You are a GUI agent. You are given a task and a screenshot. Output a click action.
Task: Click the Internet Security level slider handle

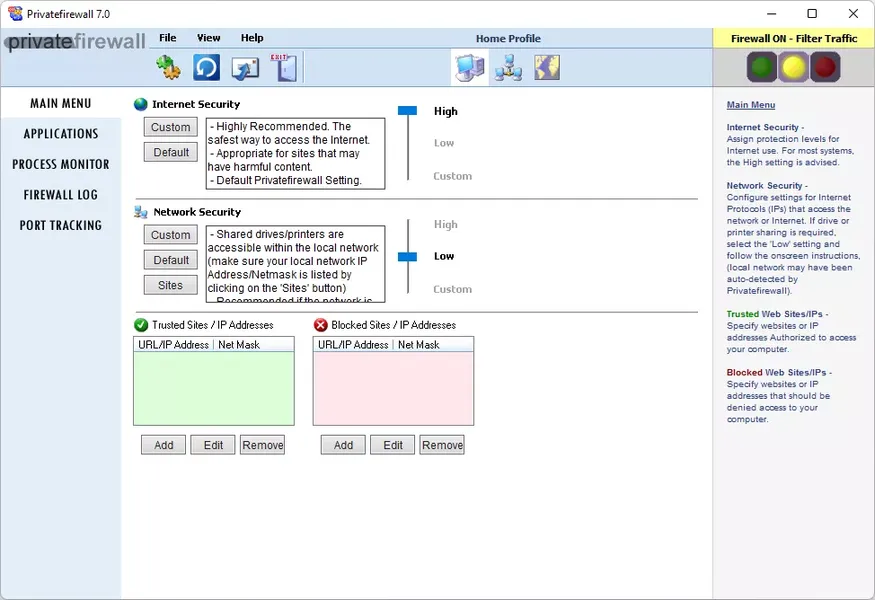pyautogui.click(x=407, y=112)
